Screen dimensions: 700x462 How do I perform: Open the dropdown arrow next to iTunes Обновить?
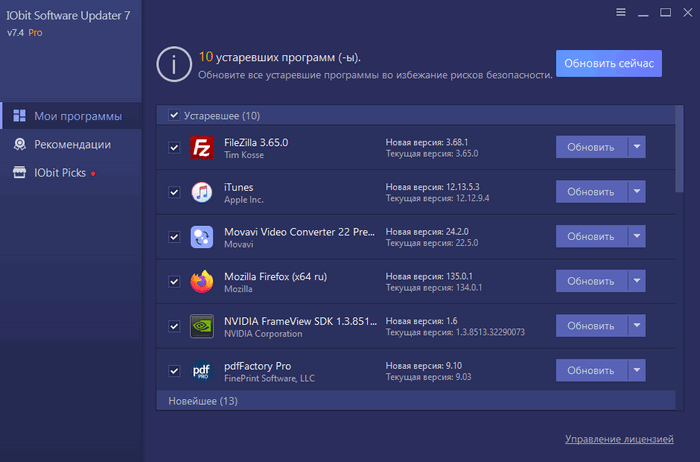[637, 192]
